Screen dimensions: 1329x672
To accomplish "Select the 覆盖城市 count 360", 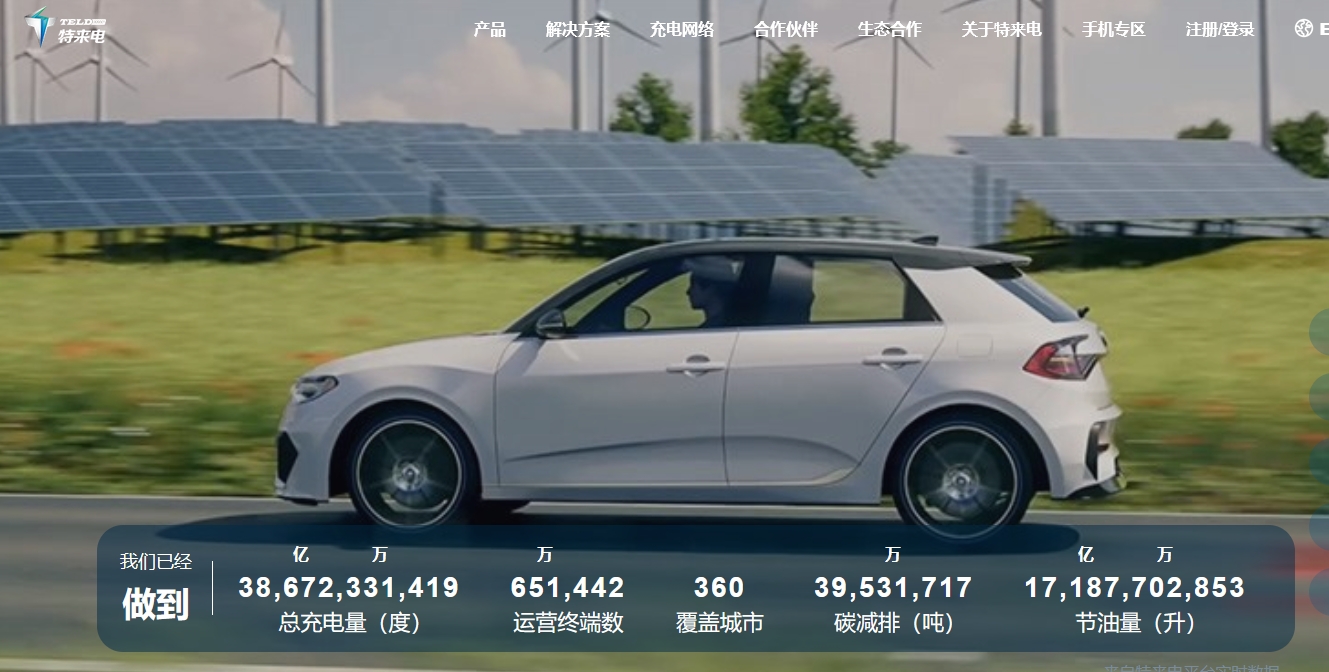I will (719, 588).
